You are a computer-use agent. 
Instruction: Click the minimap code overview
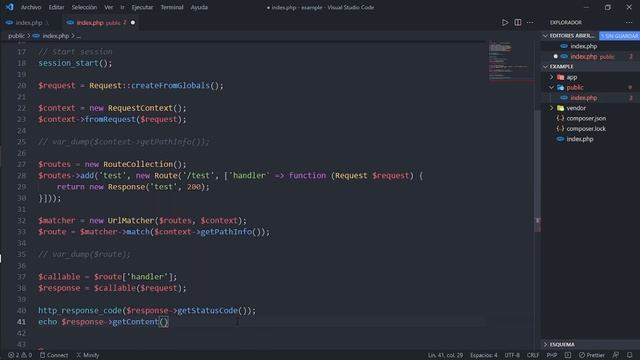click(511, 61)
